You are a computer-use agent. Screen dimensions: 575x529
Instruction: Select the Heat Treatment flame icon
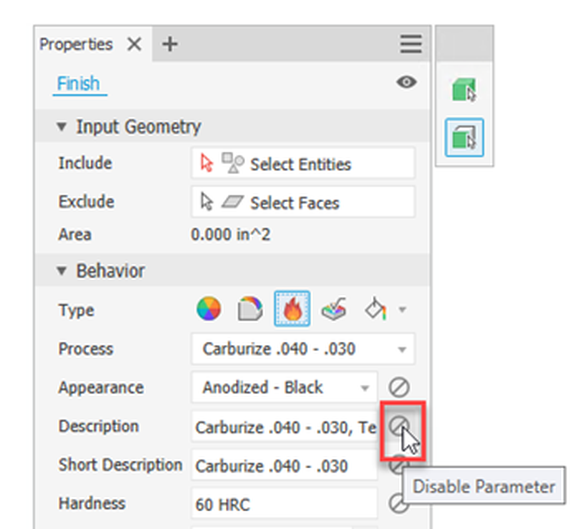(292, 309)
